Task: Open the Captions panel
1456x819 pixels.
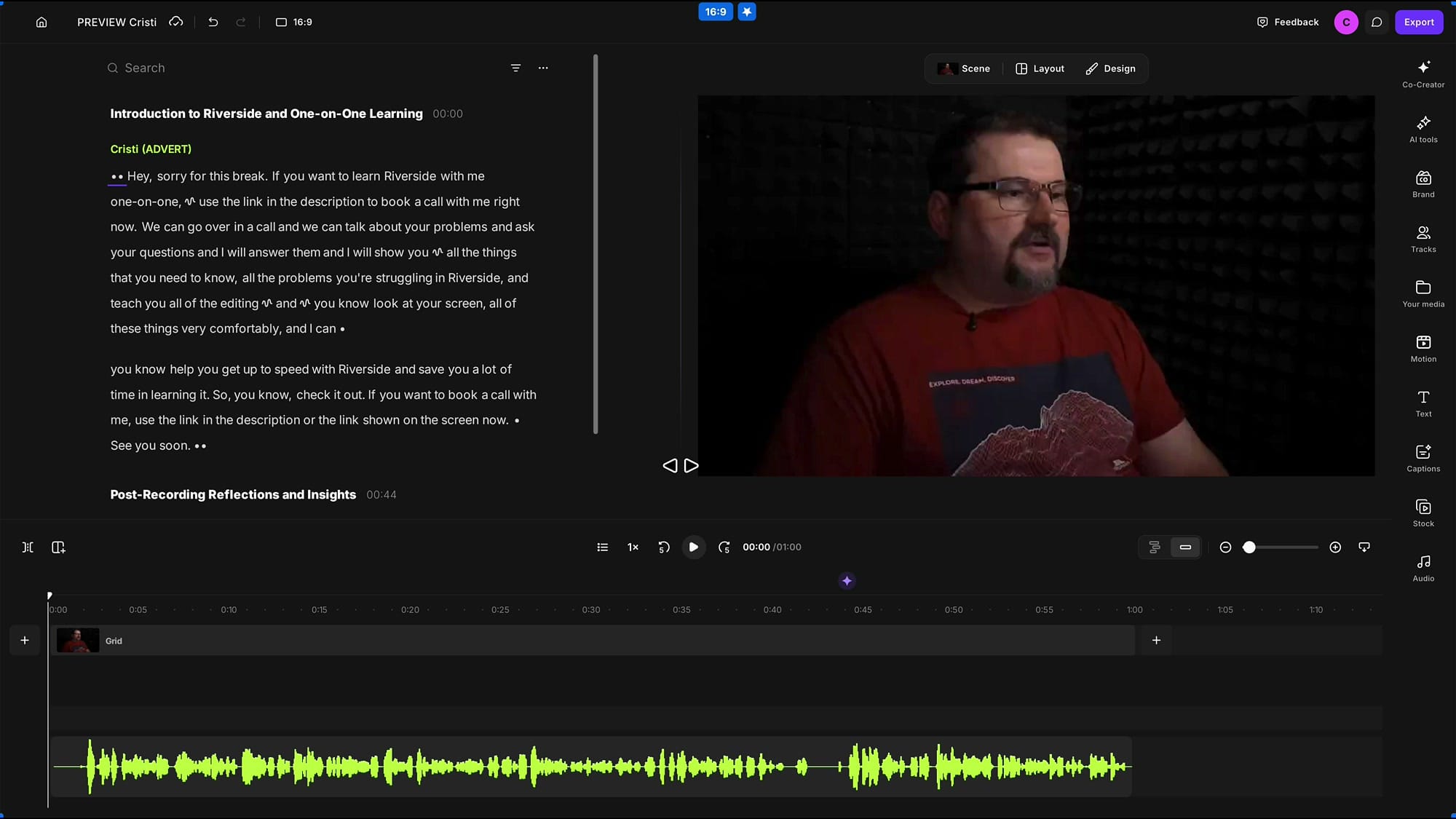Action: tap(1423, 458)
